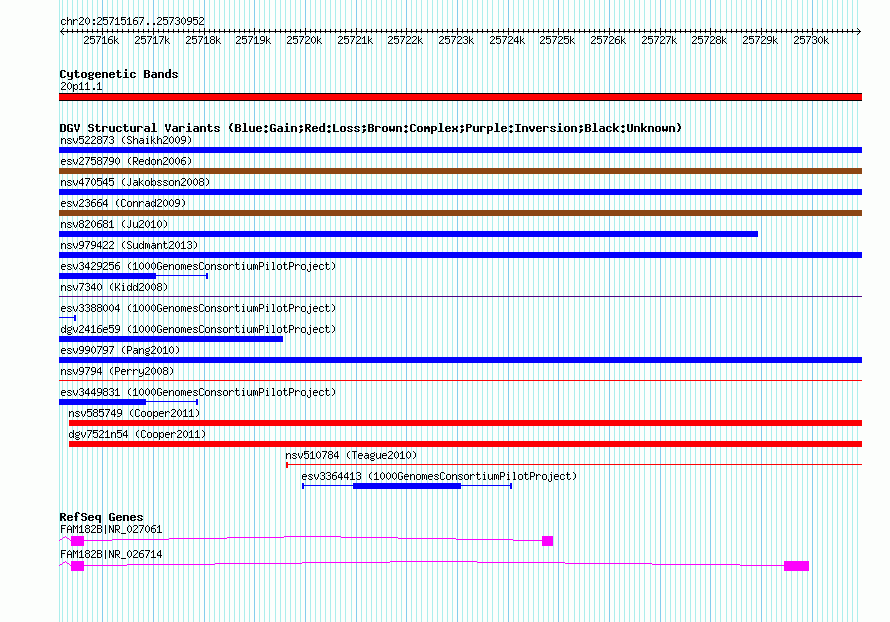
Task: Open the dgv7521n54 (Cooper2011) label
Action: point(137,434)
